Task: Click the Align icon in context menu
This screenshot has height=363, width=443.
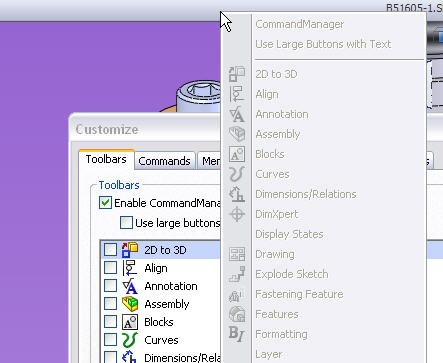Action: click(x=237, y=94)
